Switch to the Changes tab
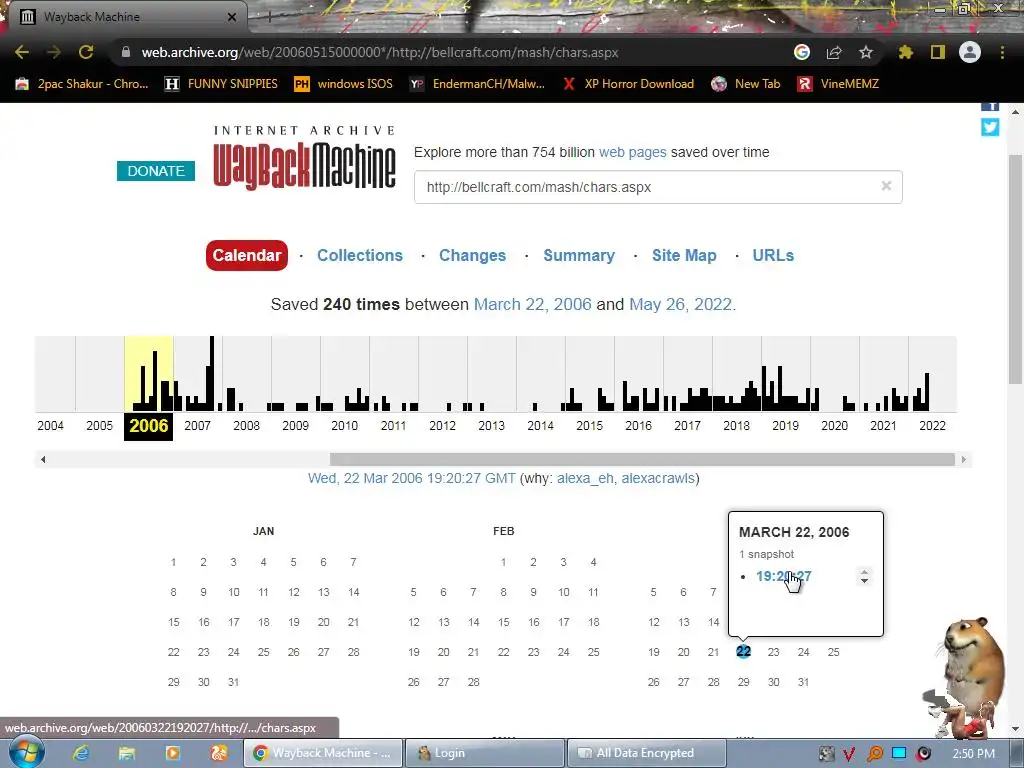The width and height of the screenshot is (1024, 768). 472,255
